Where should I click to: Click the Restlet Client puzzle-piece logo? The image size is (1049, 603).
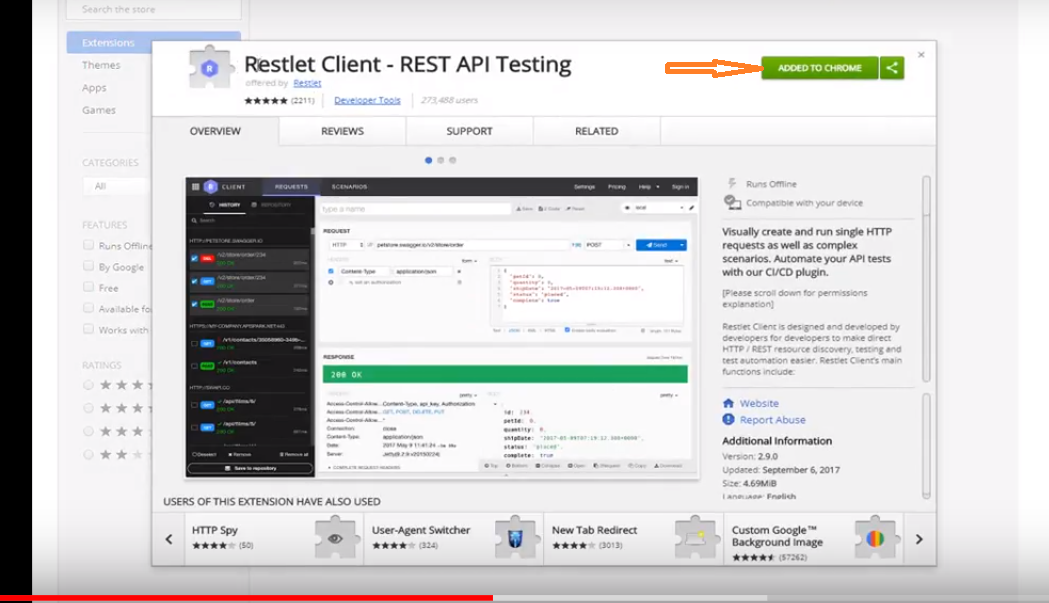209,67
